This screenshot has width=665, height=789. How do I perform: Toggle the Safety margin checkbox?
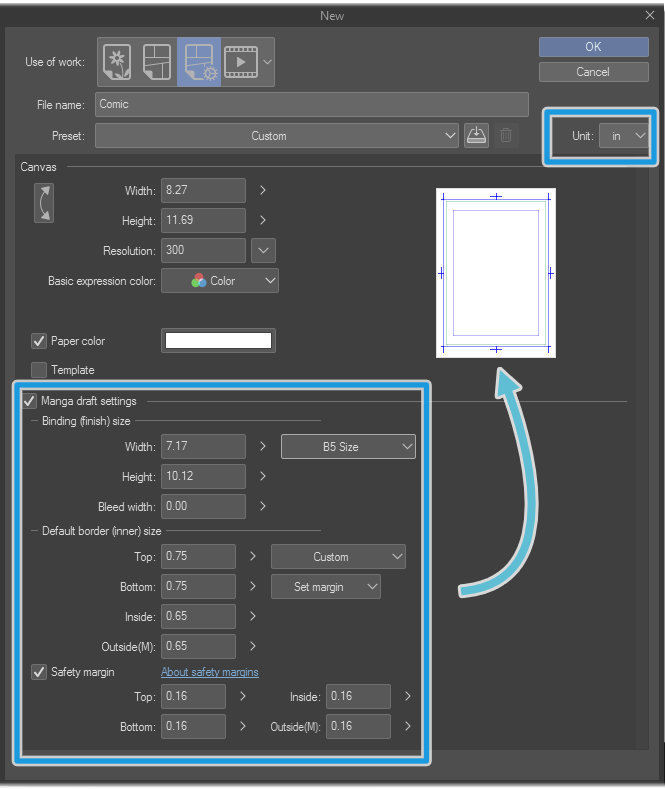[39, 672]
